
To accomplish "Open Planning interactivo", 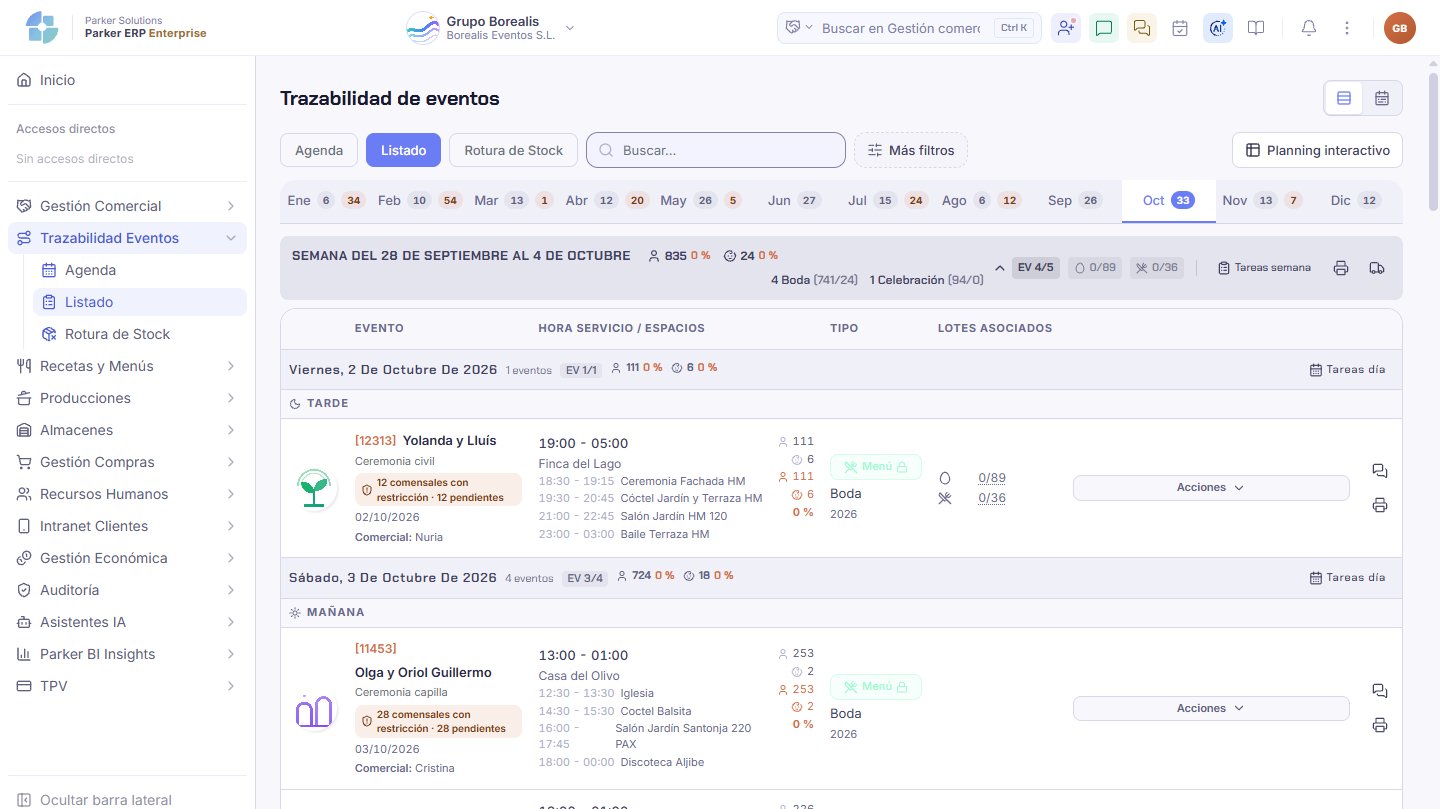I will click(1317, 150).
